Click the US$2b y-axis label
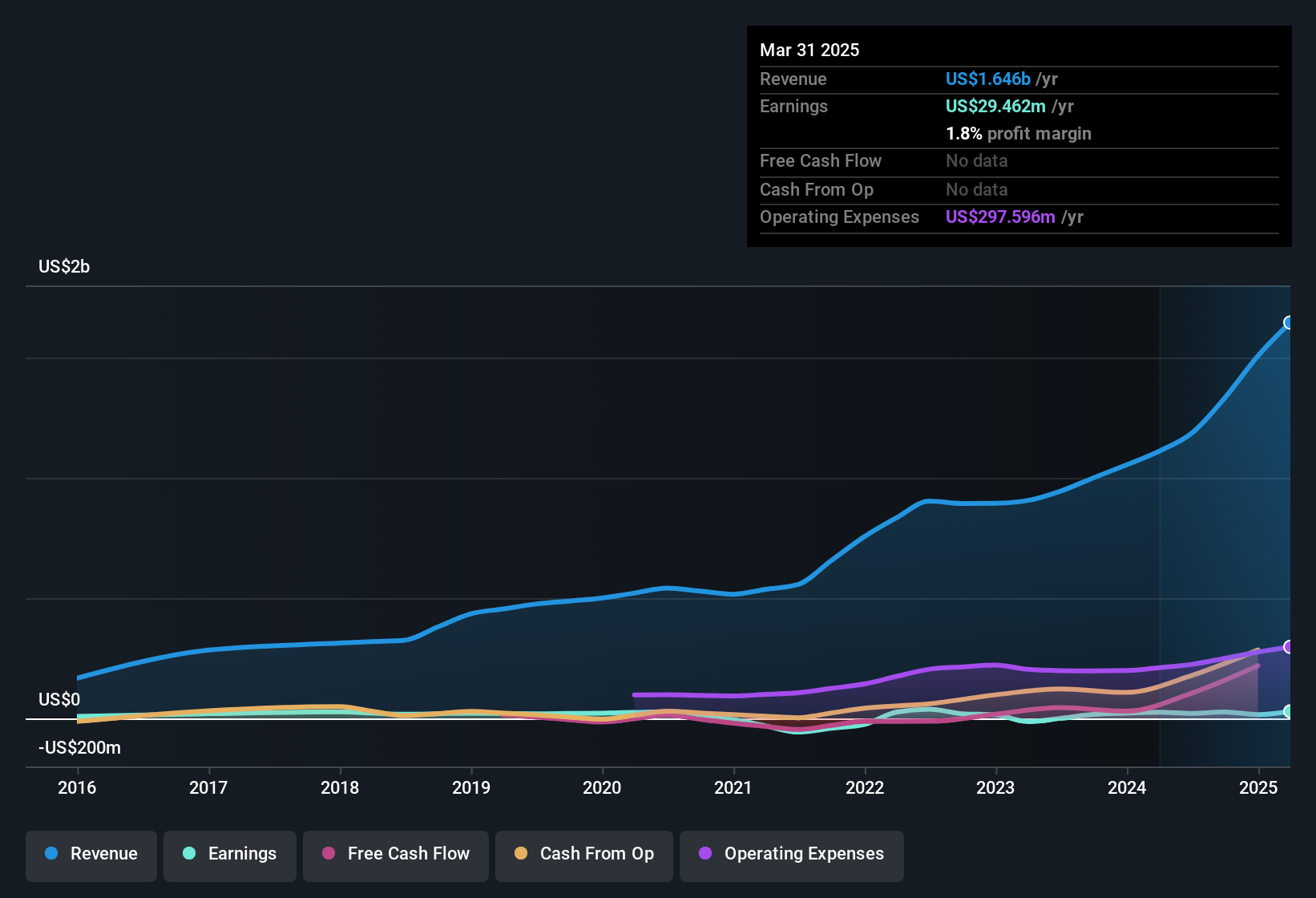 click(64, 266)
